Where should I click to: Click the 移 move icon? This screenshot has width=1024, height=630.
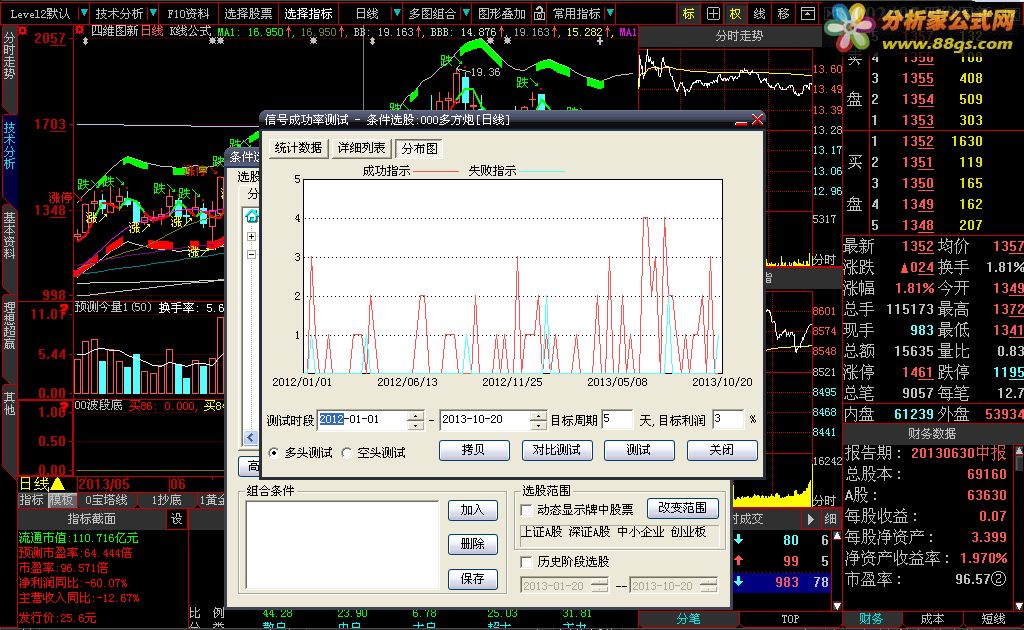(x=784, y=14)
